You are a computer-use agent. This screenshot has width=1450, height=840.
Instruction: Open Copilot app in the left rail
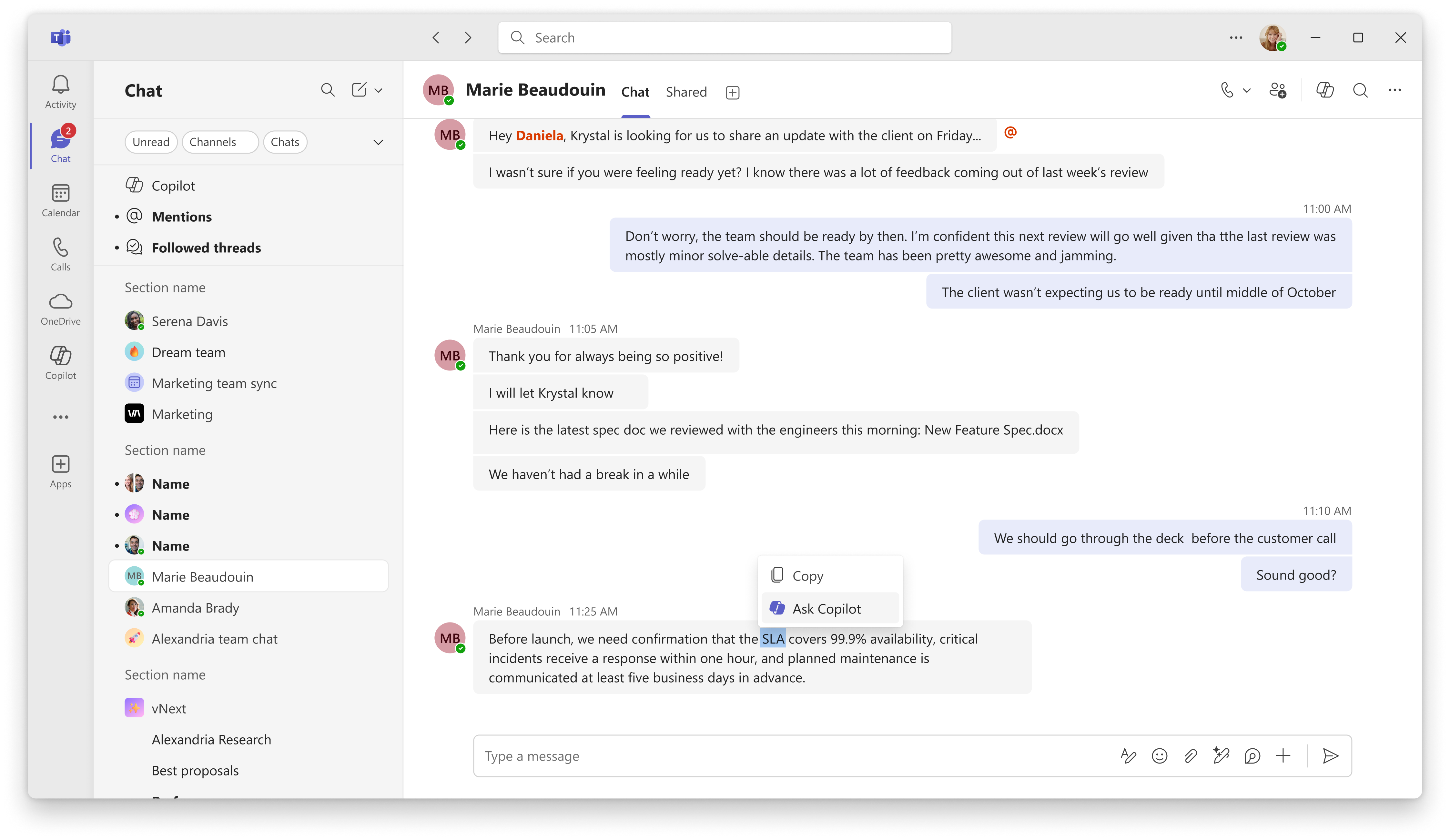coord(60,363)
